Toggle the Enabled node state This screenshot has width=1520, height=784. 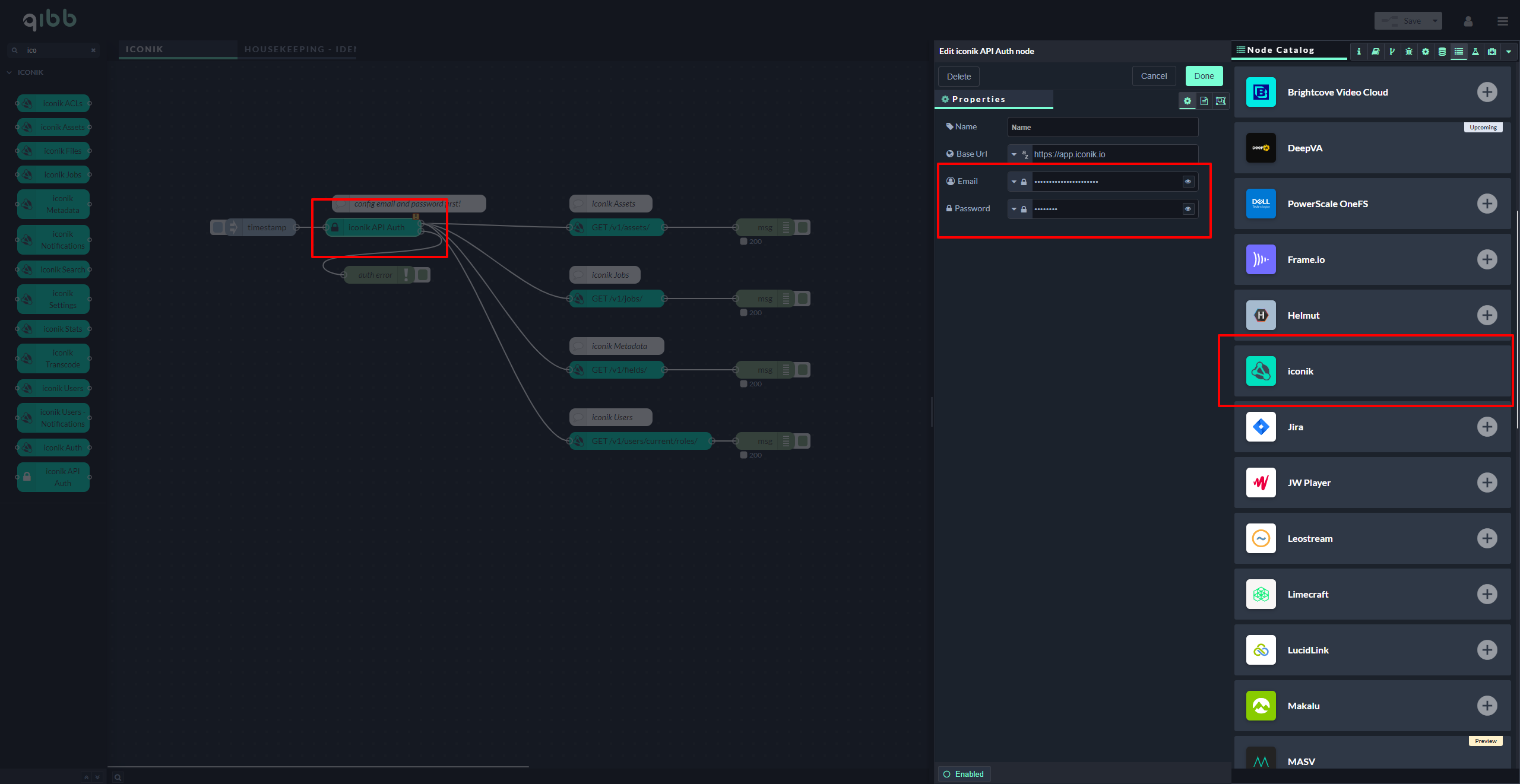(964, 774)
